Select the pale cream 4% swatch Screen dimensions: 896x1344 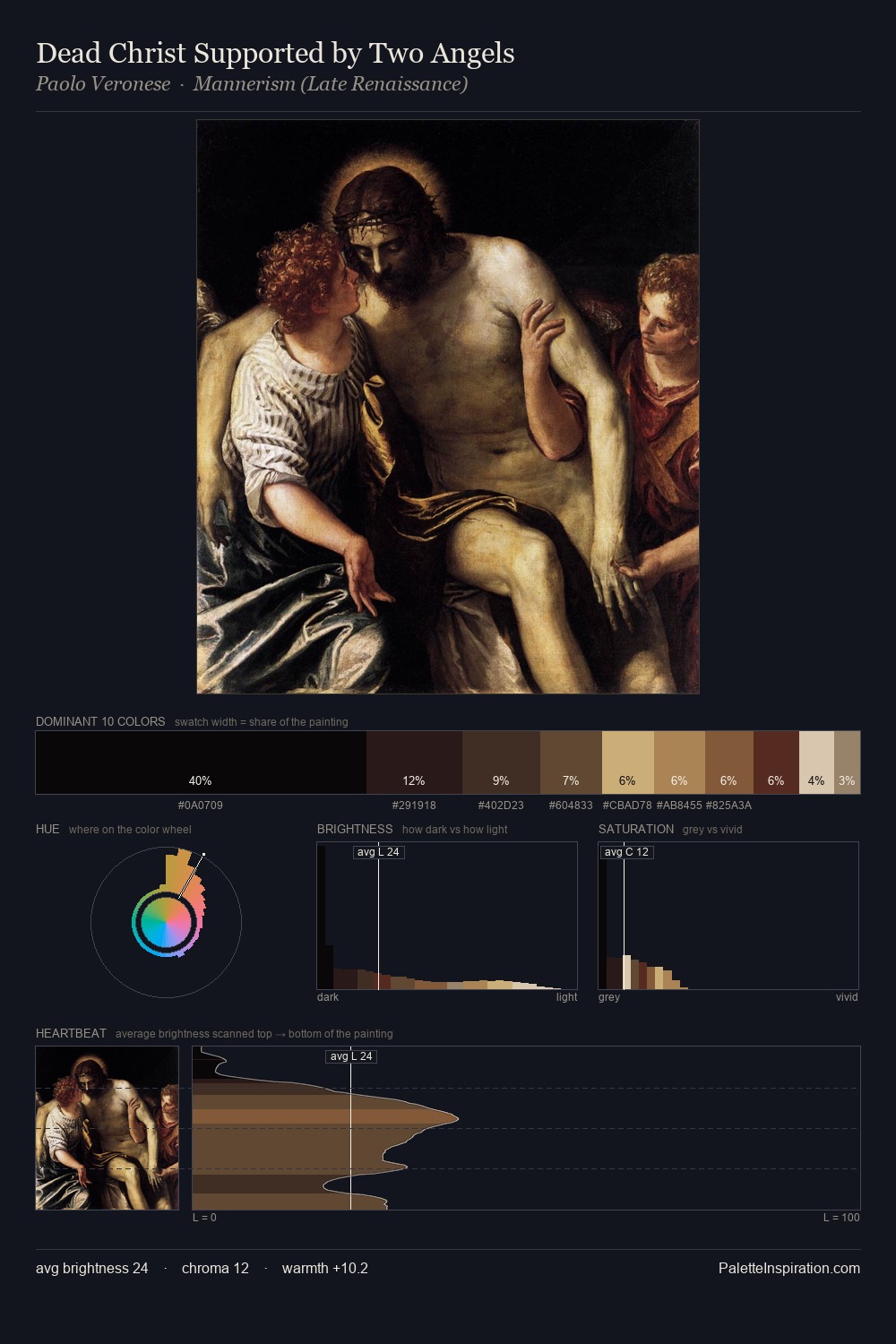pos(816,762)
